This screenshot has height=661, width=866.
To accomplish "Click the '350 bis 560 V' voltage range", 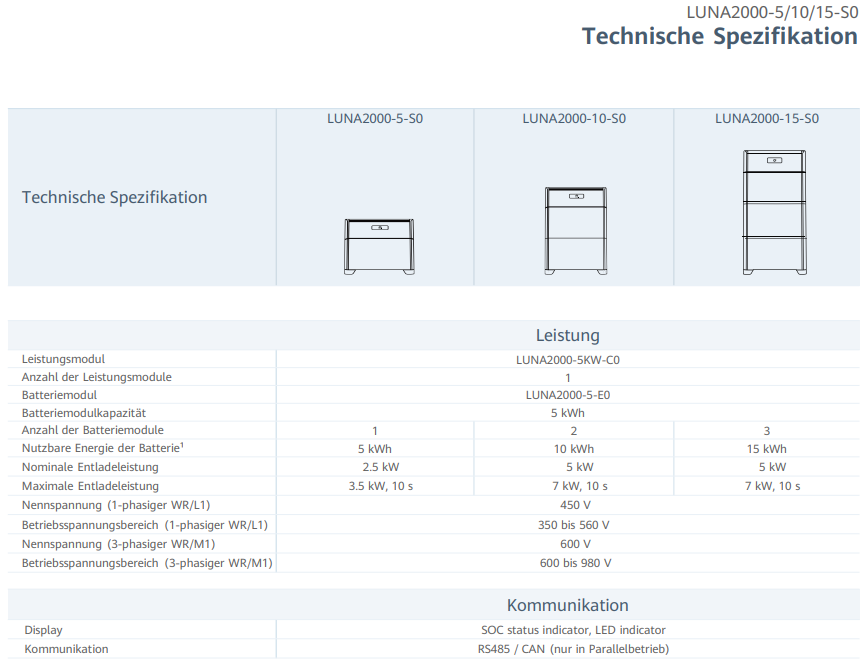I will click(x=567, y=525).
